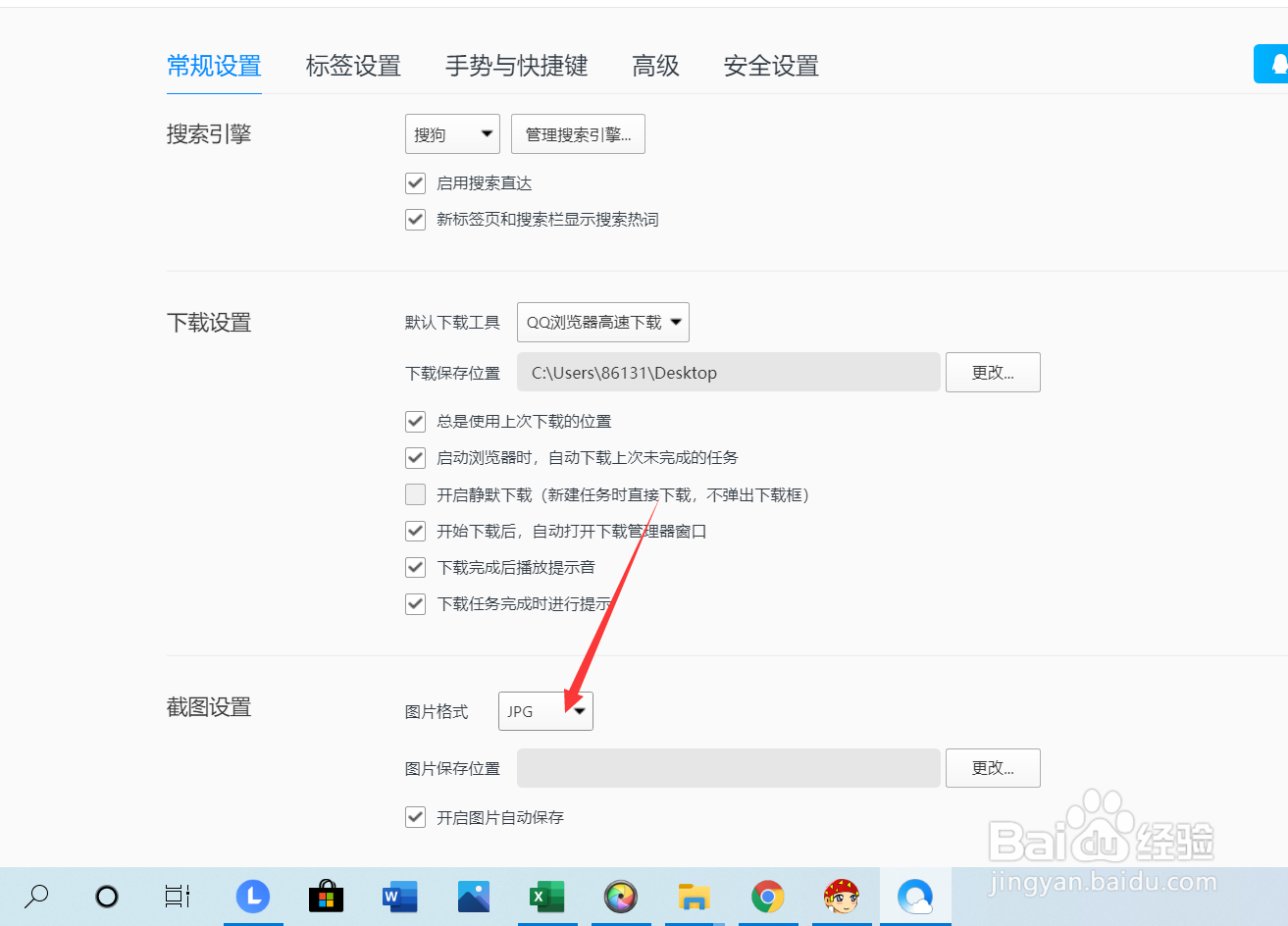Open File Explorer from the taskbar

tap(695, 897)
